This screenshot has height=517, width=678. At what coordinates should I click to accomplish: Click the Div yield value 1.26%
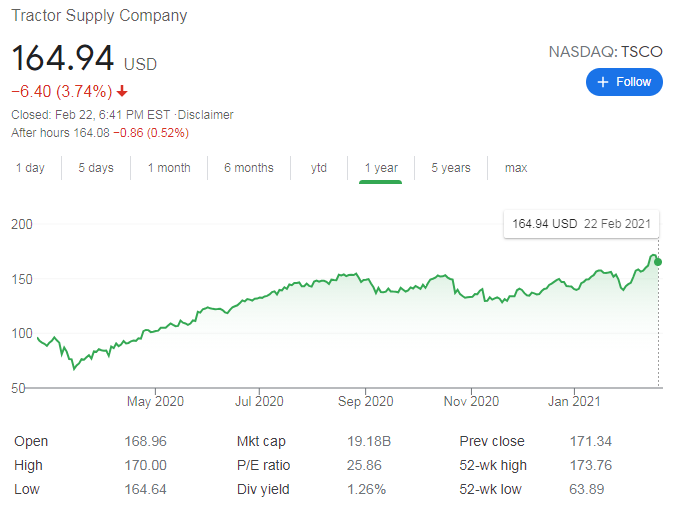coord(366,489)
